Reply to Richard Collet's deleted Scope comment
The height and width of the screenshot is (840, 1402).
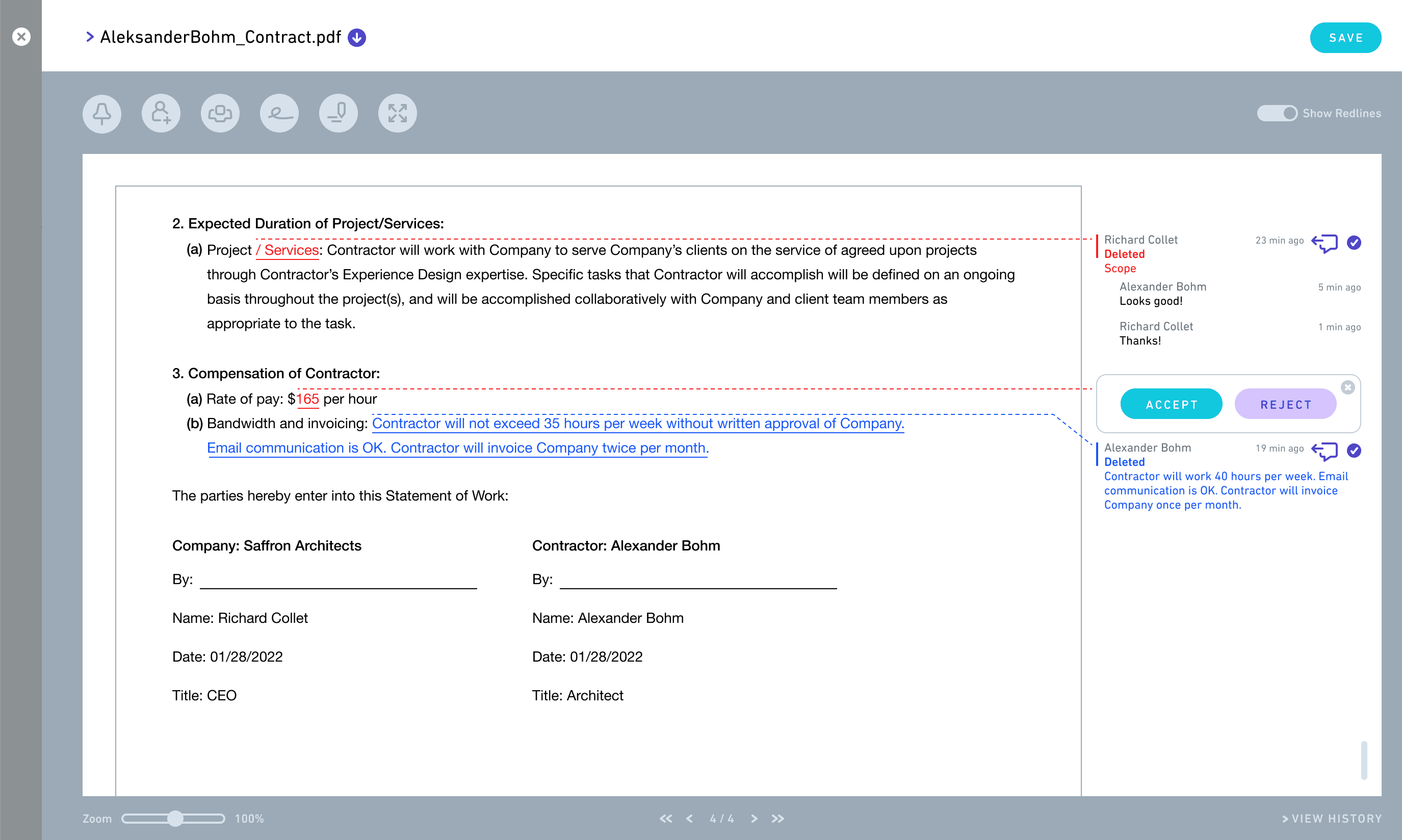1324,243
